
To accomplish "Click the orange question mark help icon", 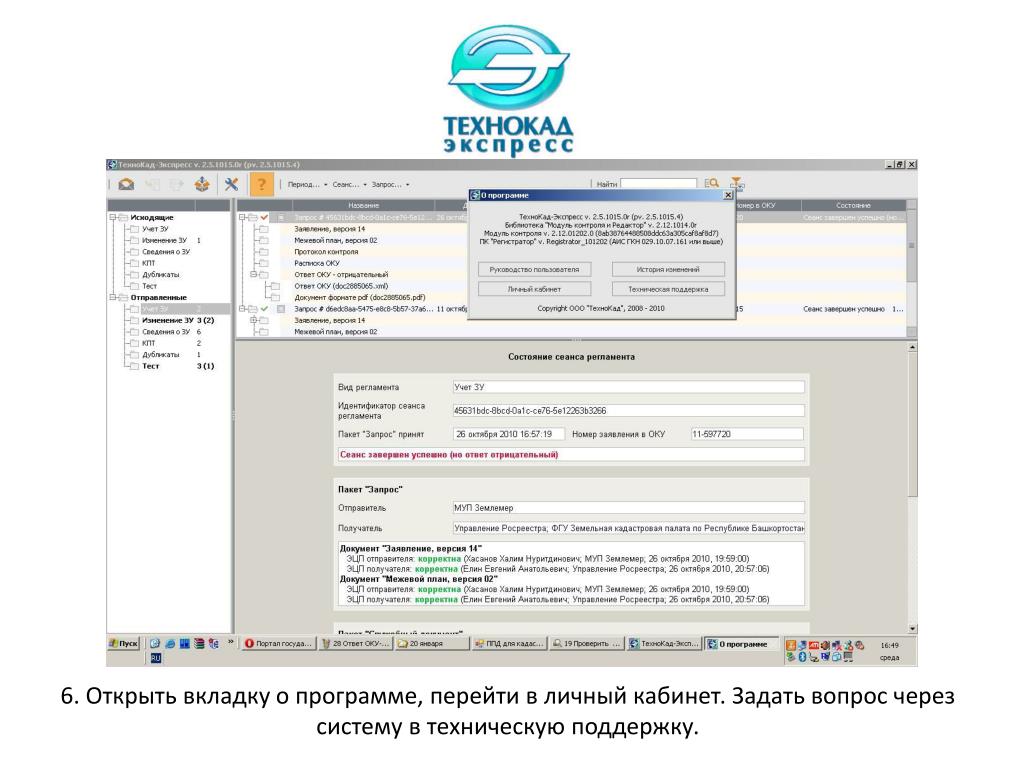I will (x=261, y=184).
